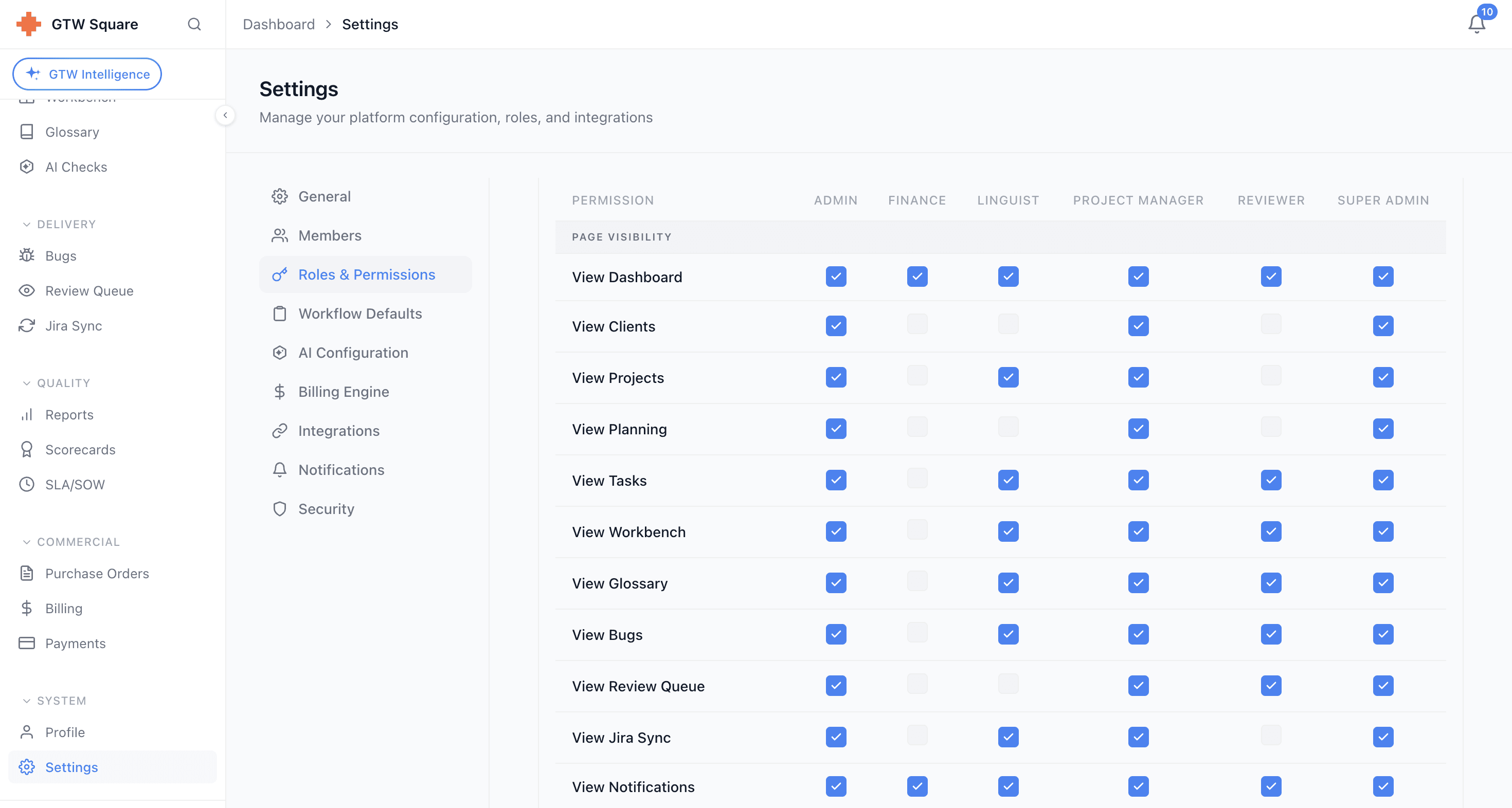Enable View Jira Sync for Reviewer
The width and height of the screenshot is (1512, 808).
point(1271,735)
